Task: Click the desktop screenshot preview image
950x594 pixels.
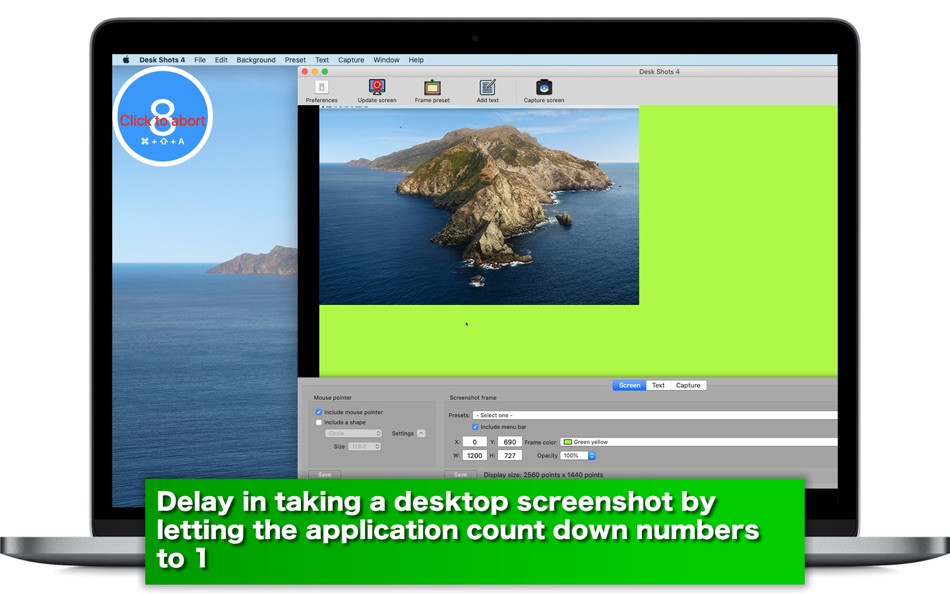Action: tap(479, 206)
